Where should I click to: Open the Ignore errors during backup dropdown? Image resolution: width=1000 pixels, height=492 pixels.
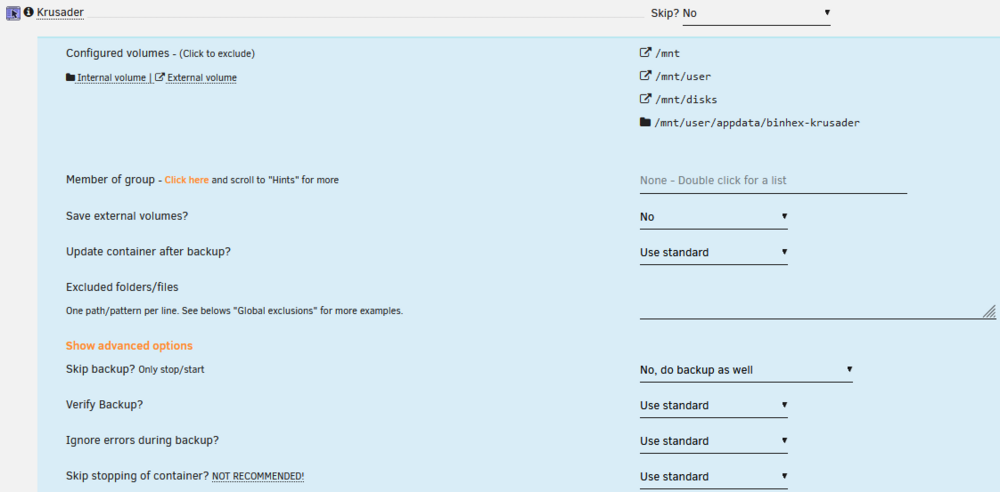[x=714, y=442]
